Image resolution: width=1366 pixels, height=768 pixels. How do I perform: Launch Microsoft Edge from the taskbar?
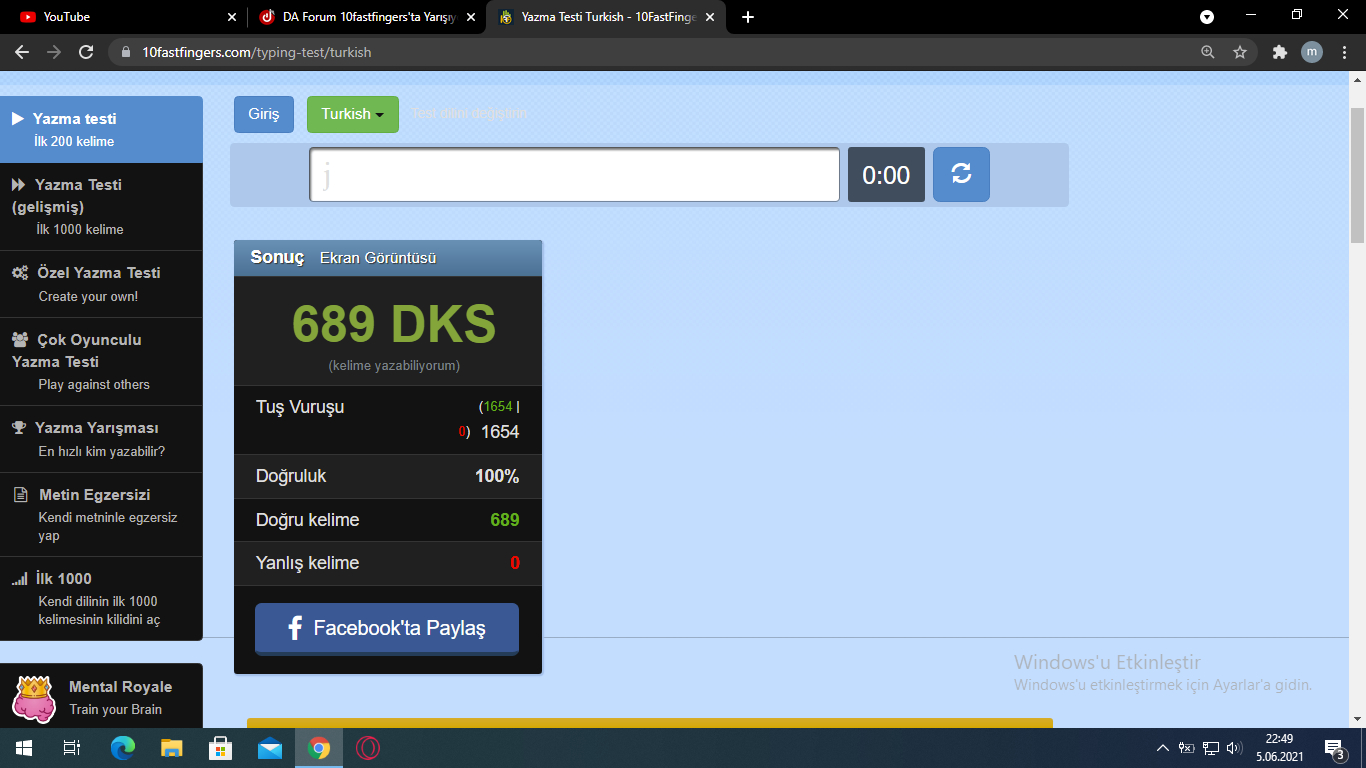coord(123,748)
